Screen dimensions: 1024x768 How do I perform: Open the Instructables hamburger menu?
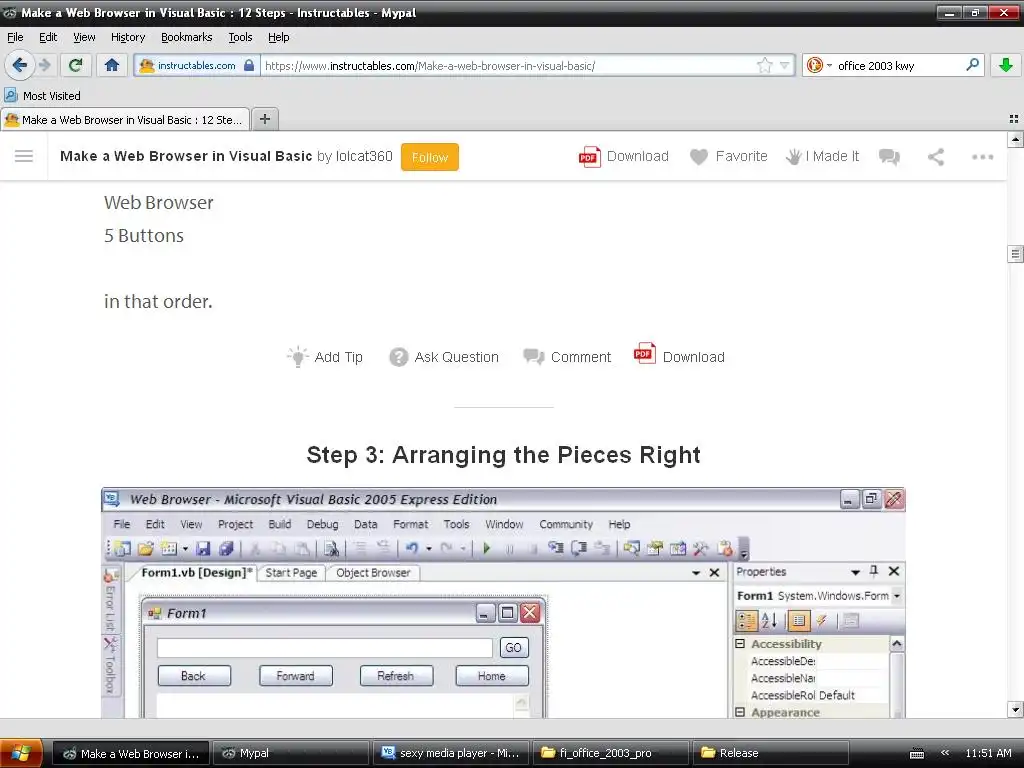[24, 156]
